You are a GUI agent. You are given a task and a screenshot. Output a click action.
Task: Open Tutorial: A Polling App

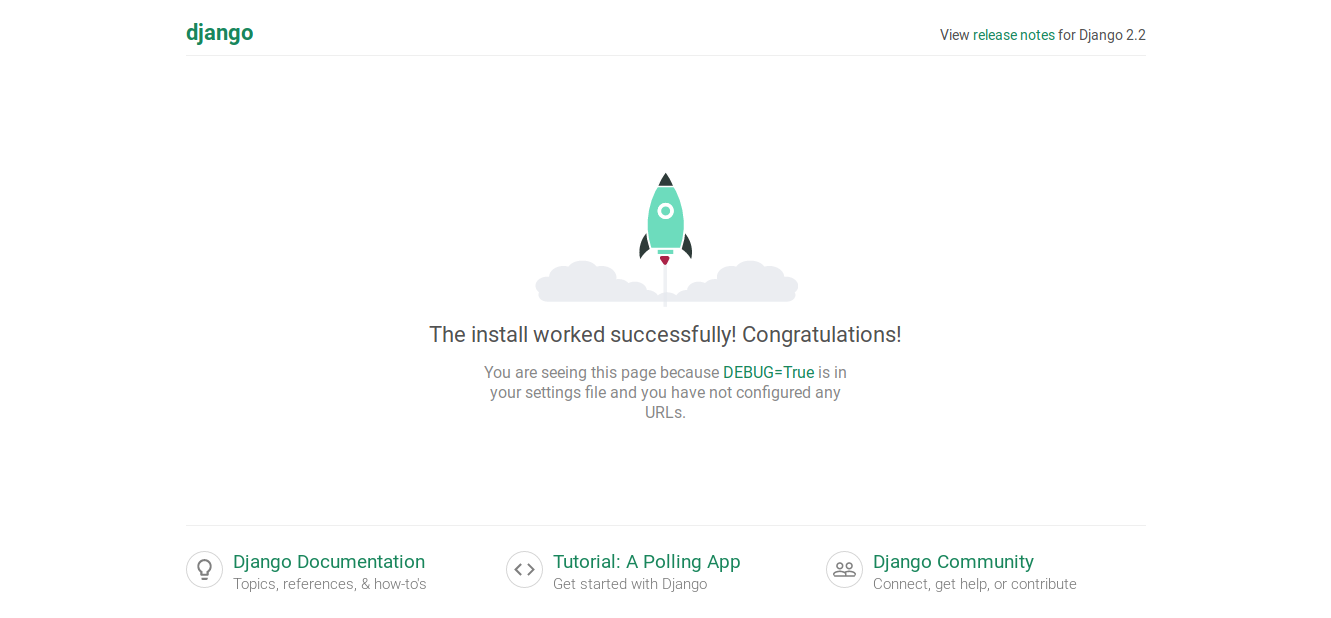646,562
